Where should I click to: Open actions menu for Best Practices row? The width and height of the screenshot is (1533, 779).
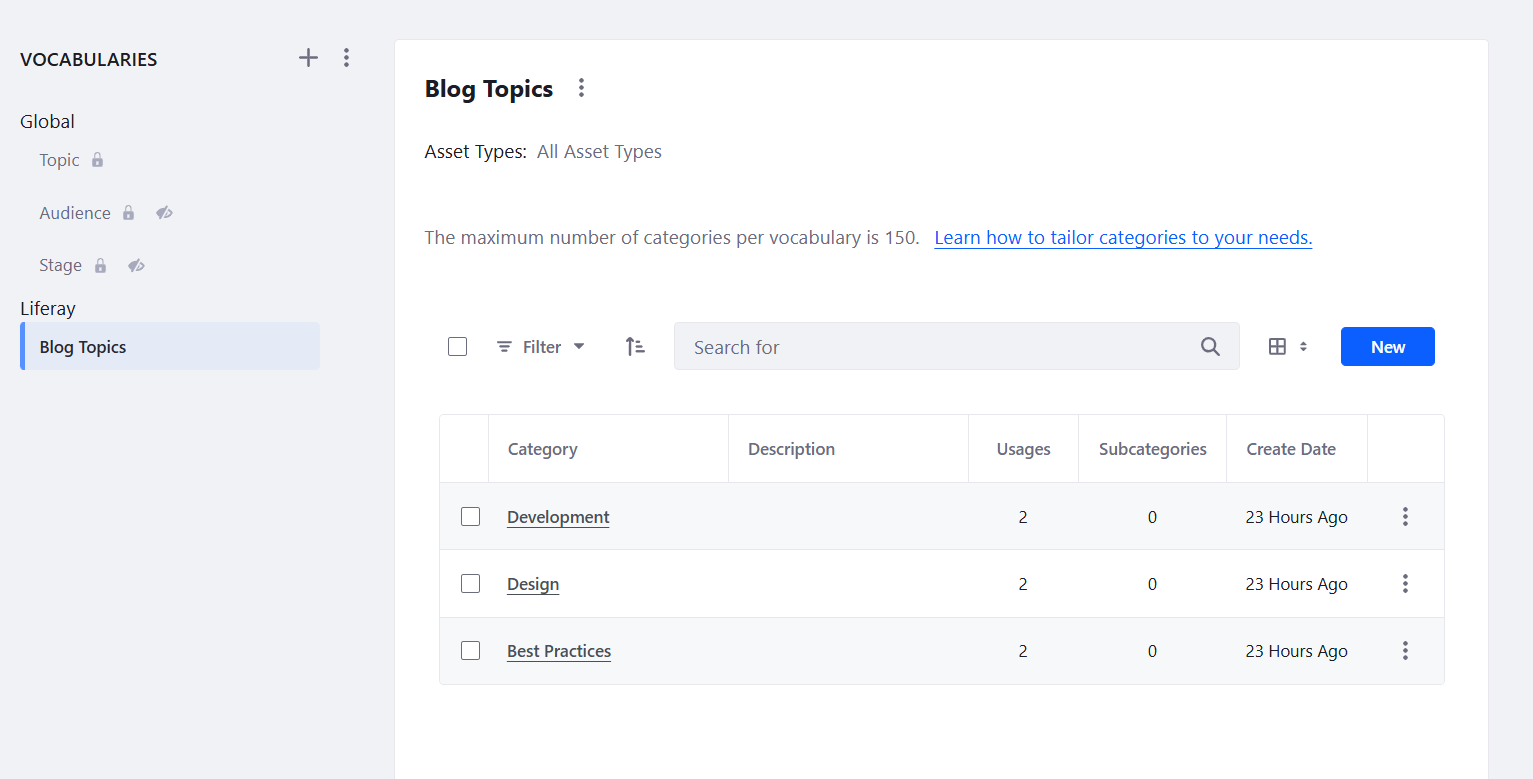pyautogui.click(x=1405, y=651)
